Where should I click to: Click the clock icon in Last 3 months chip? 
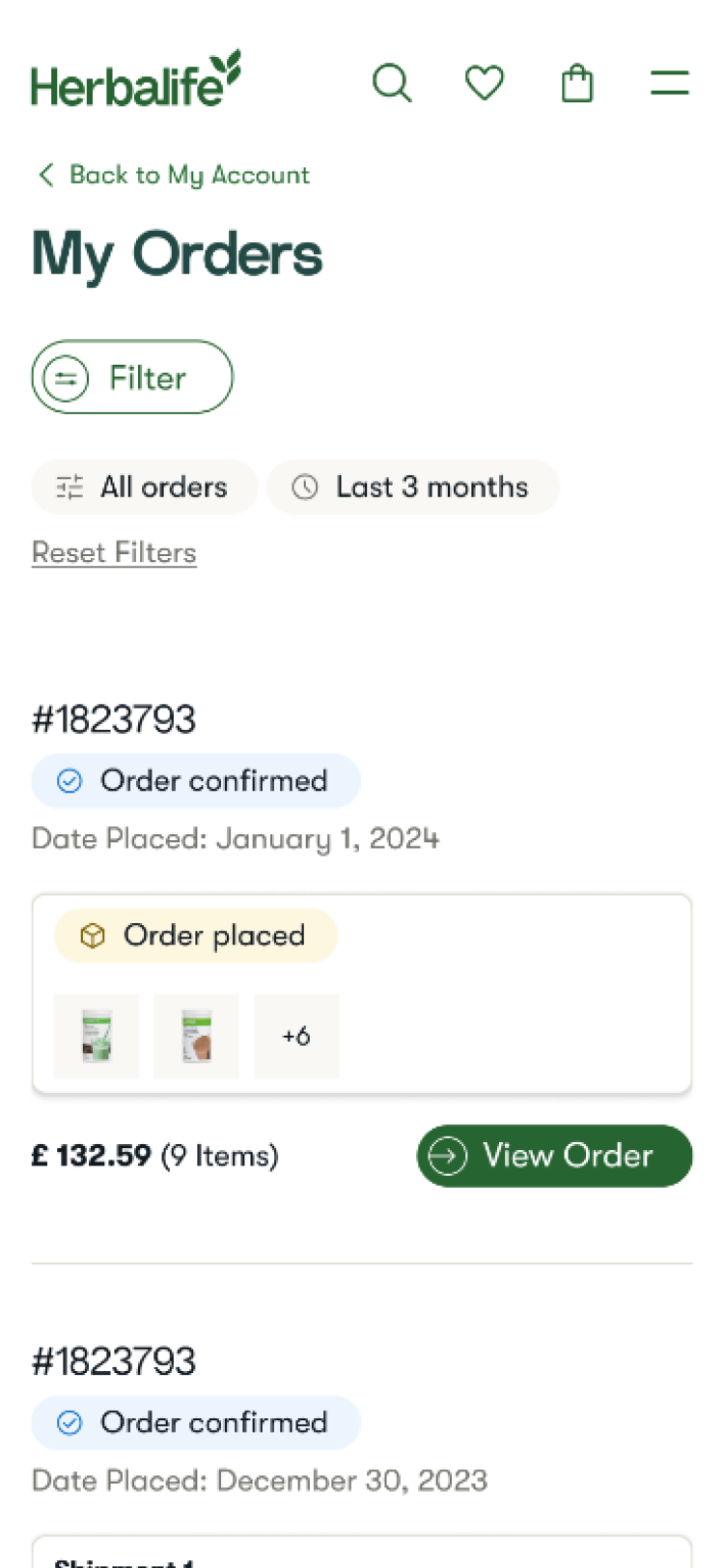(x=305, y=488)
